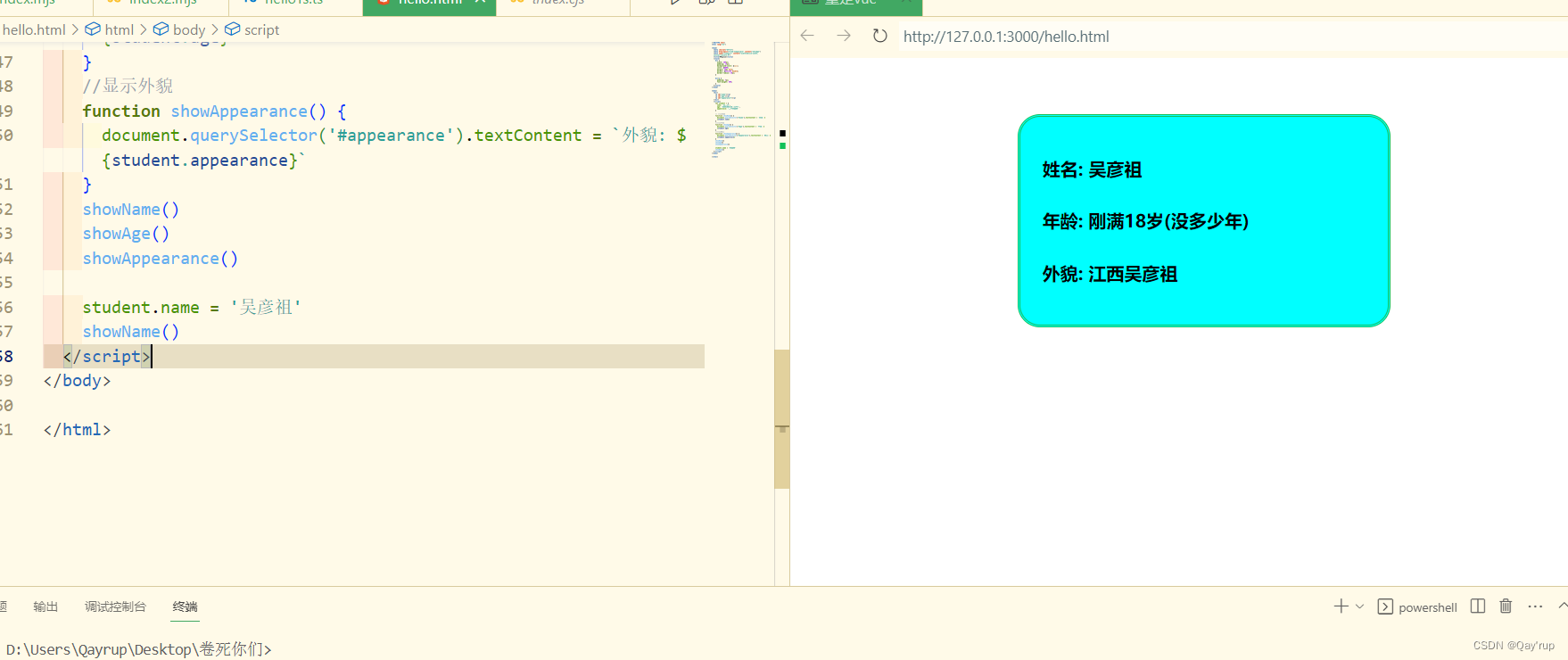Screen dimensions: 1568x660
Task: Create a new terminal with plus icon
Action: [1341, 606]
